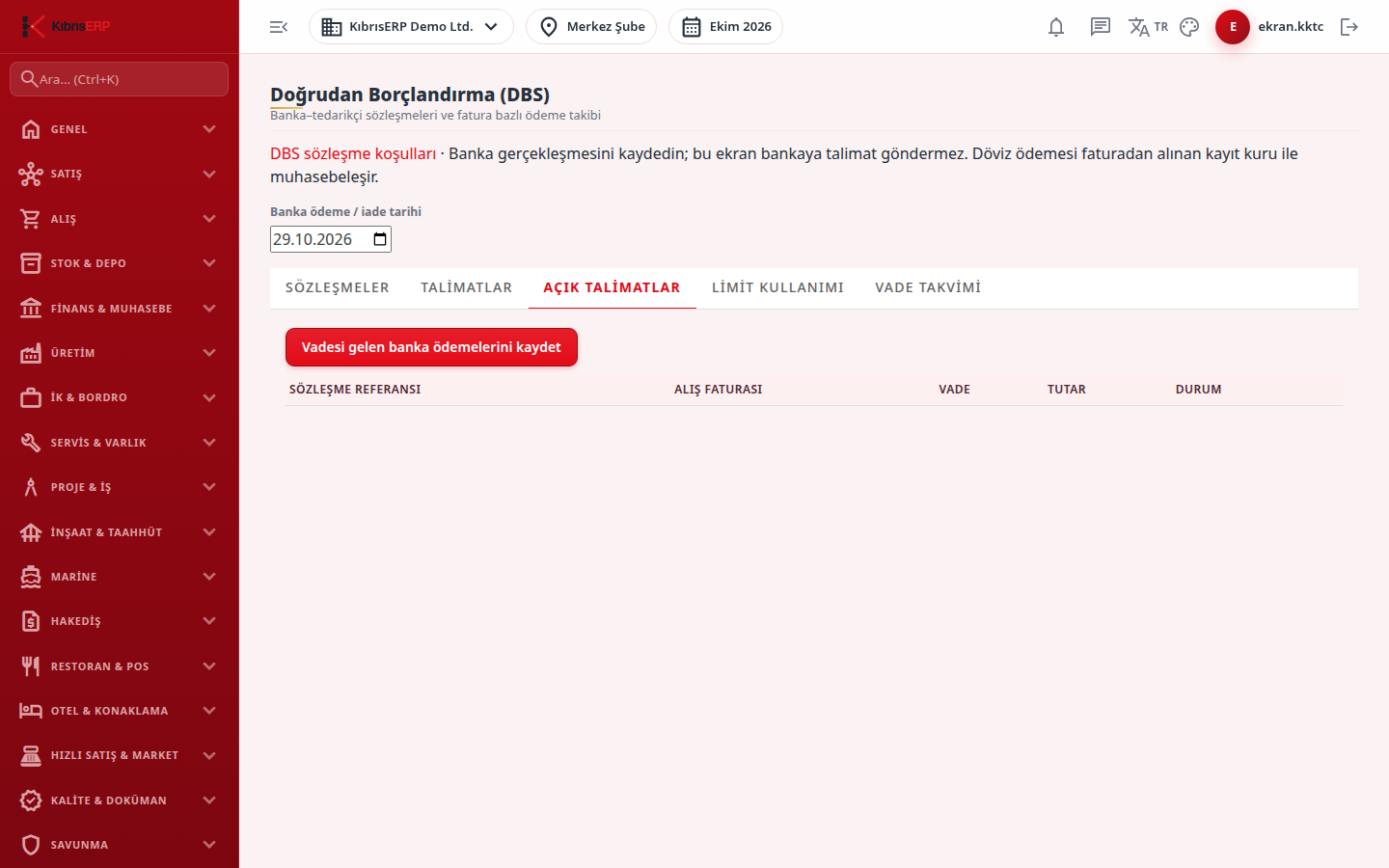This screenshot has width=1389, height=868.
Task: Collapse the sidebar menu icon
Action: 279,27
